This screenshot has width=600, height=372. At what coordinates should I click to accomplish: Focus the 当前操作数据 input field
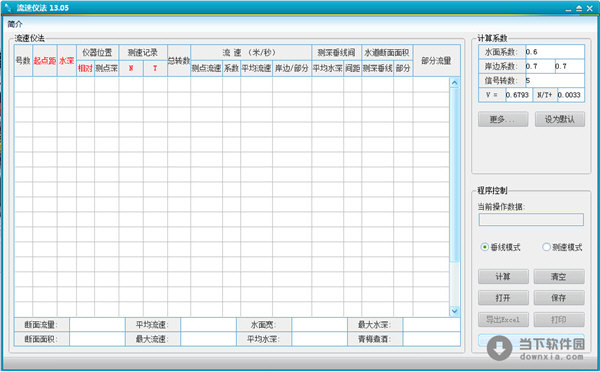[x=531, y=220]
